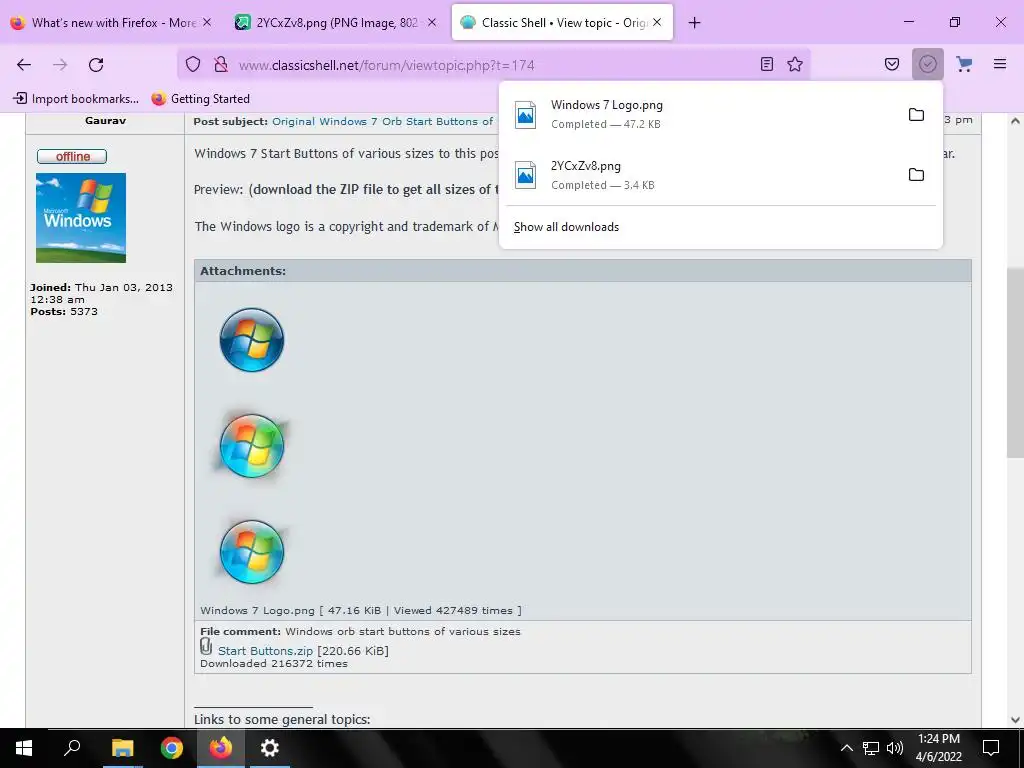Screen dimensions: 1024x768
Task: Click the page vertical scrollbar thumb
Action: pos(1015,362)
